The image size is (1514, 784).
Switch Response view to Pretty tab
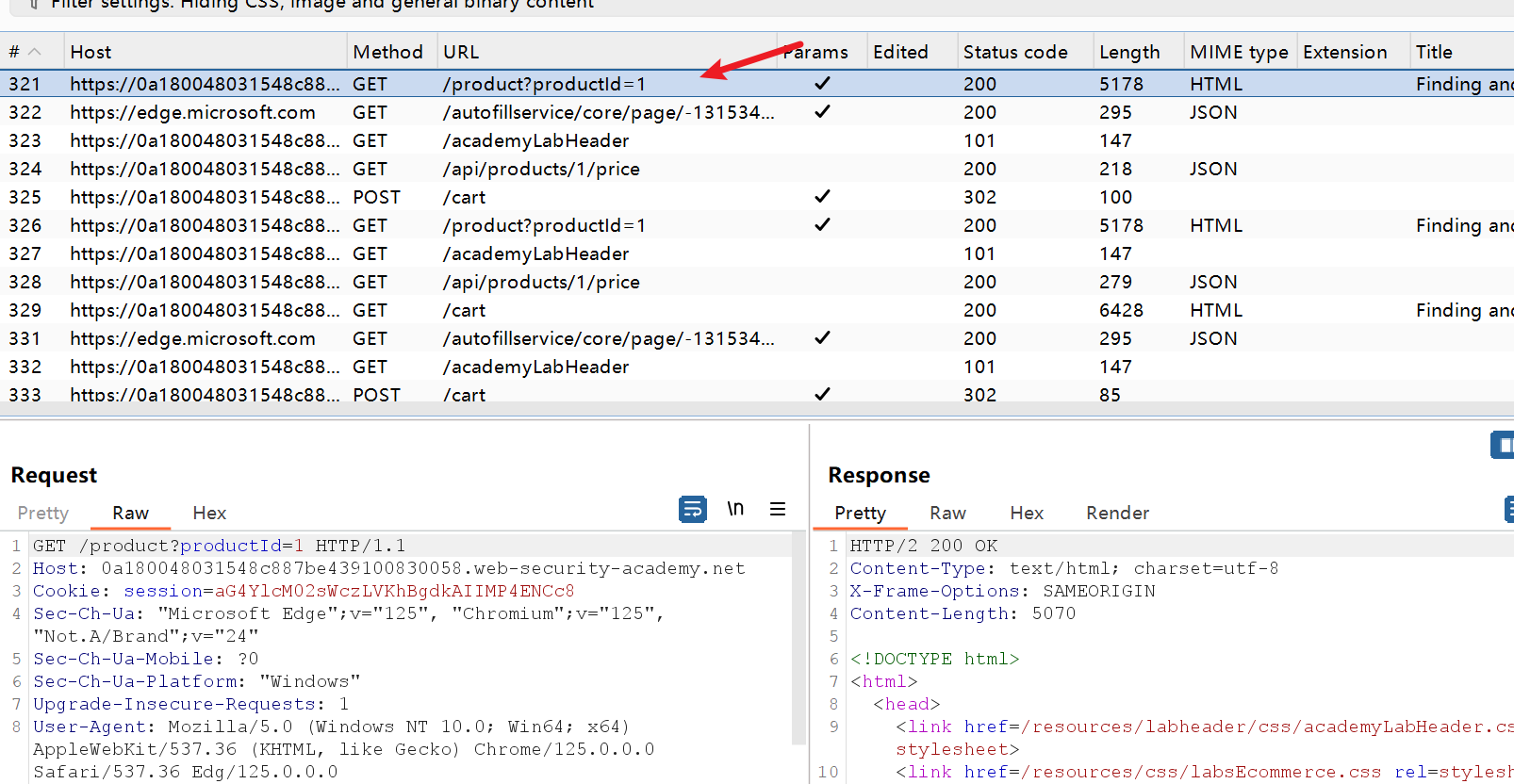[860, 513]
